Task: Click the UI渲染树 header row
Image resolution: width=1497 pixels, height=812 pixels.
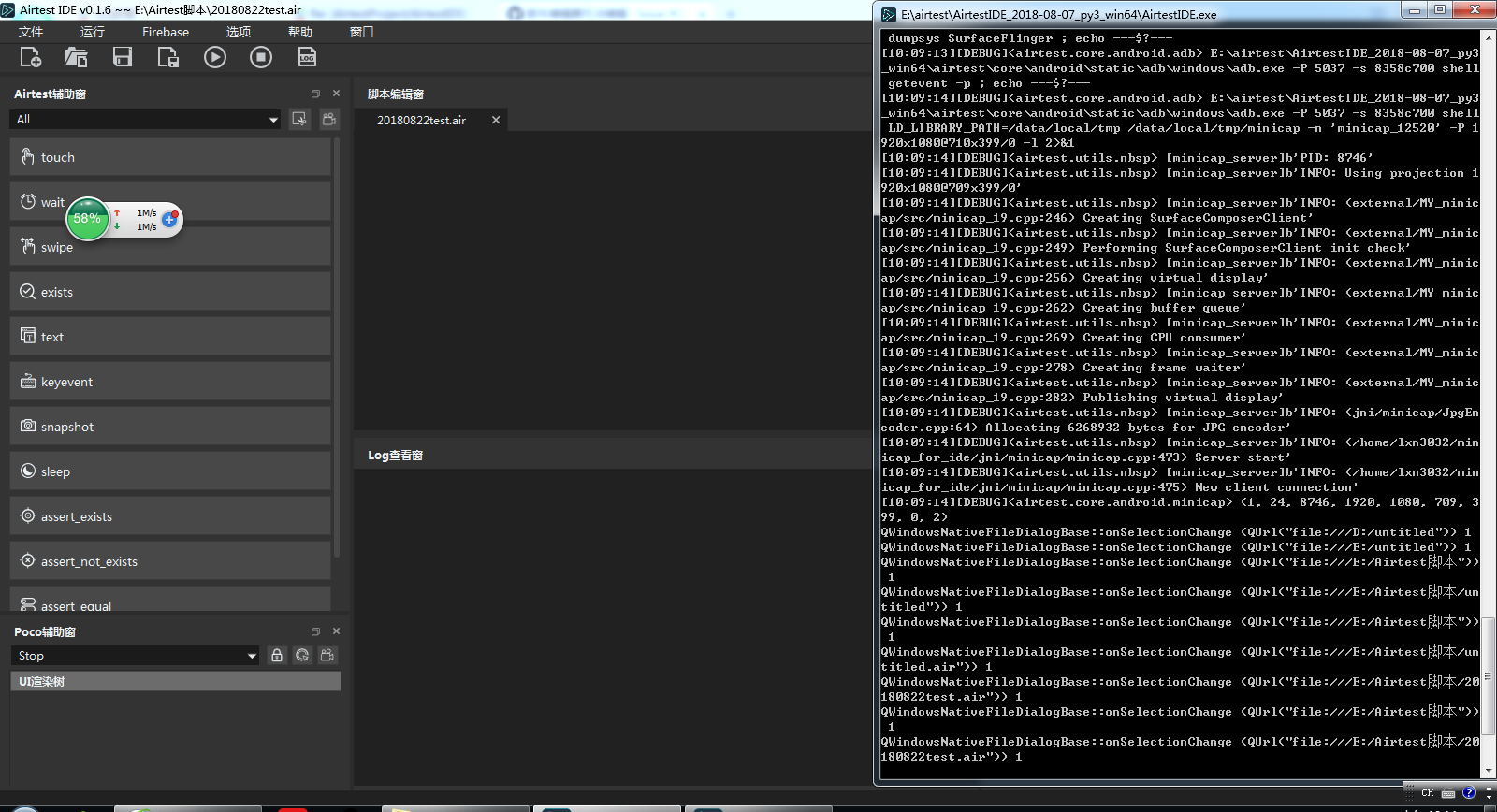Action: 176,682
